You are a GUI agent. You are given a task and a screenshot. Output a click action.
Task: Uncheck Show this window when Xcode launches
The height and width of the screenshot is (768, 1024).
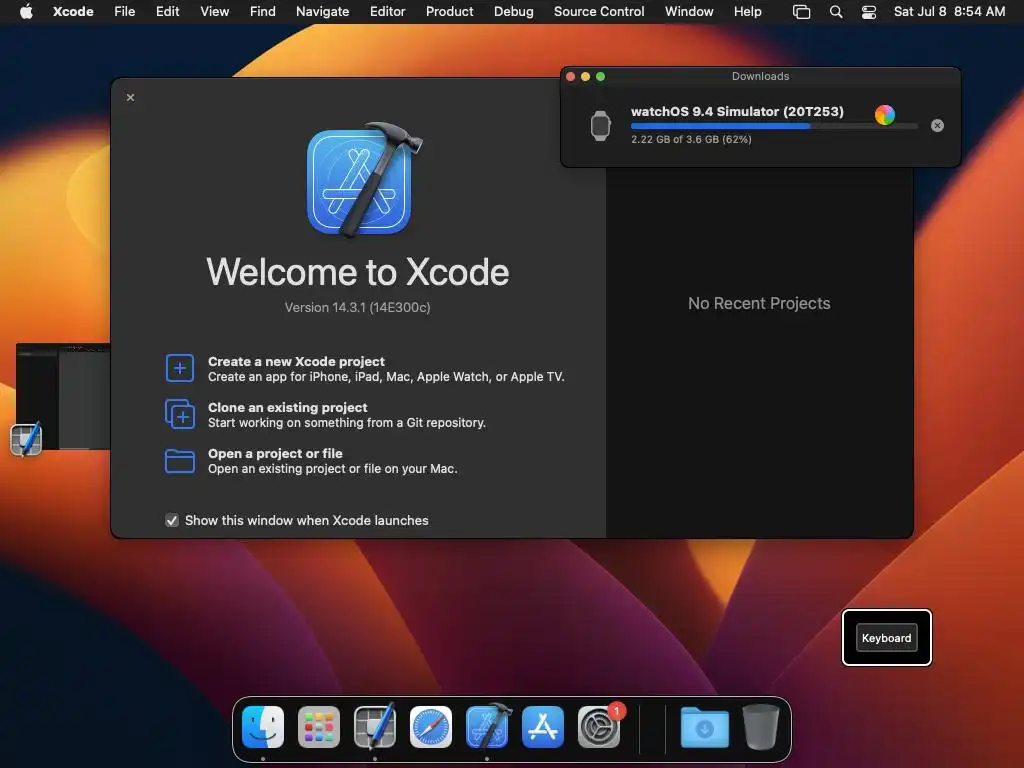click(172, 520)
